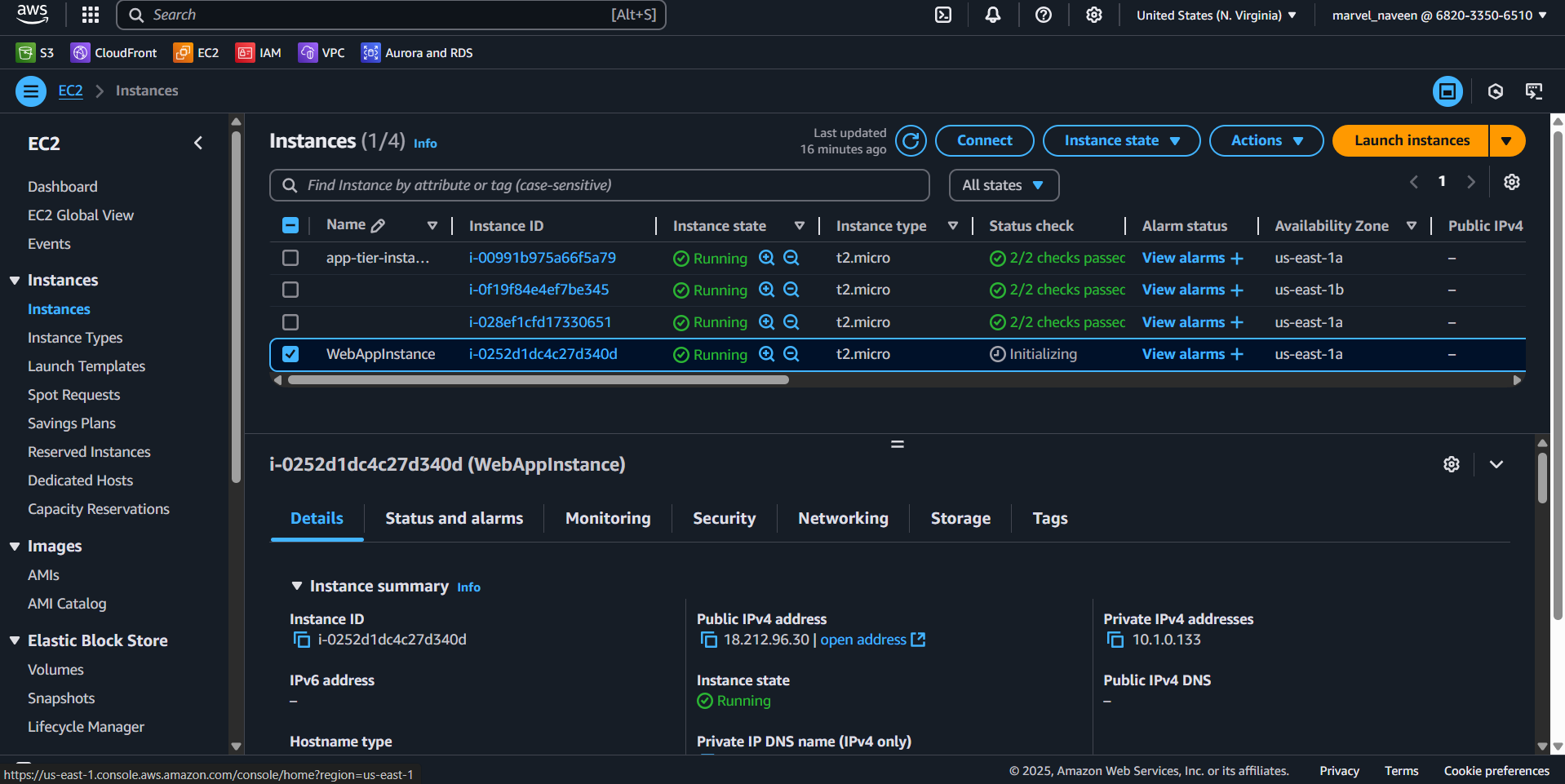Select checkbox for i-028ef1cfd17330651
This screenshot has width=1565, height=784.
tap(290, 322)
